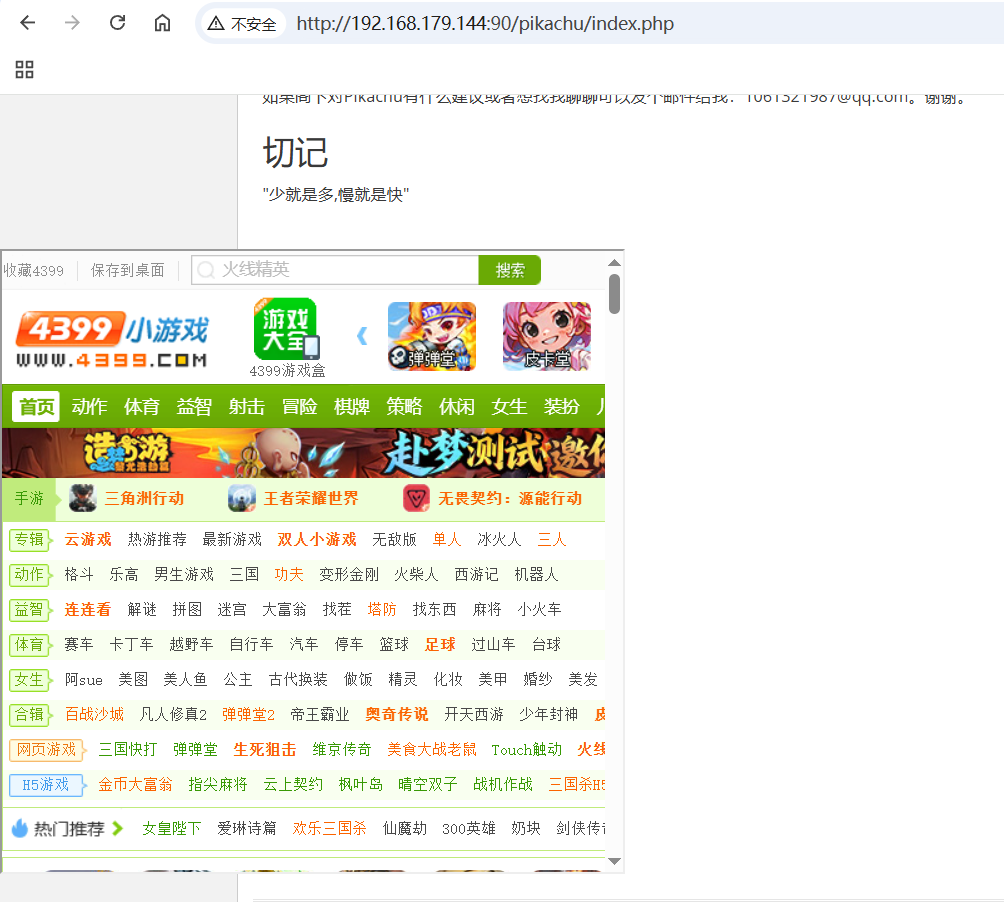Image resolution: width=1004 pixels, height=902 pixels.
Task: Open the 冰火人 link
Action: 499,540
